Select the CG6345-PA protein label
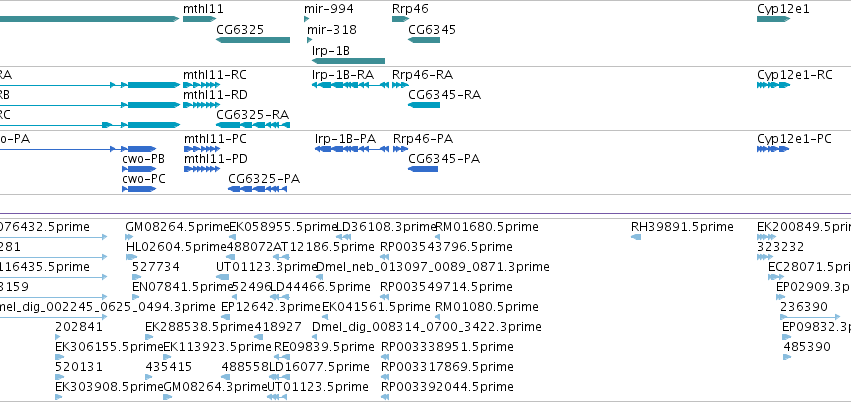 [x=444, y=159]
